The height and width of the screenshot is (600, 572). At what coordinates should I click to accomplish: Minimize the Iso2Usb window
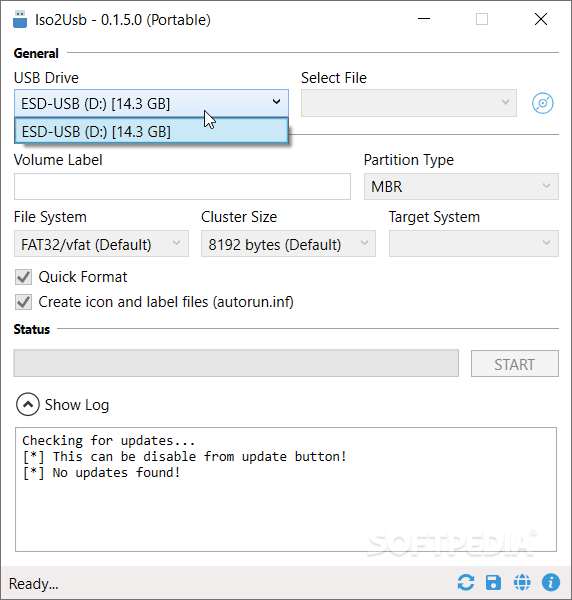(x=424, y=19)
